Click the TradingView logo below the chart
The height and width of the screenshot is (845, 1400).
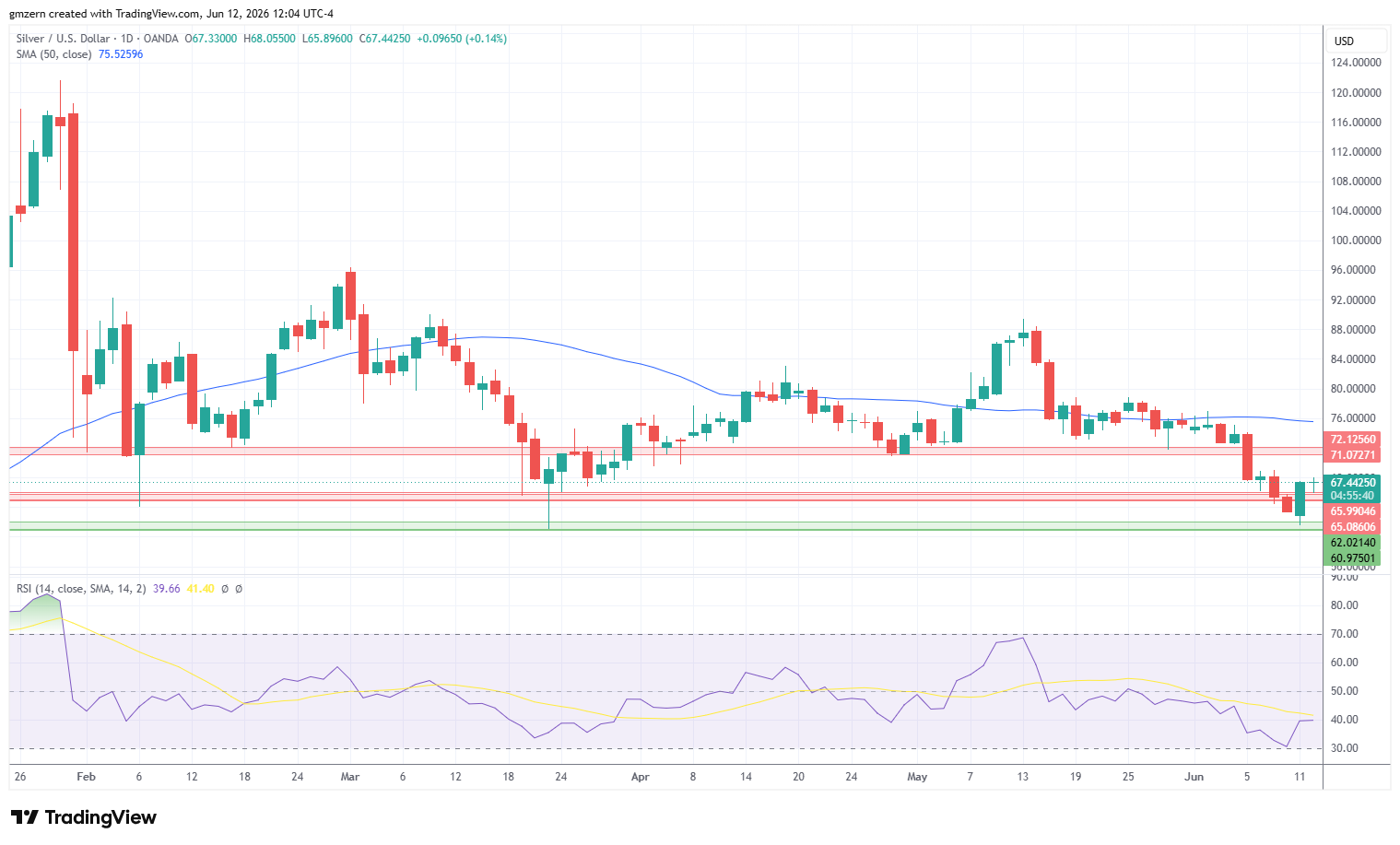pos(84,817)
